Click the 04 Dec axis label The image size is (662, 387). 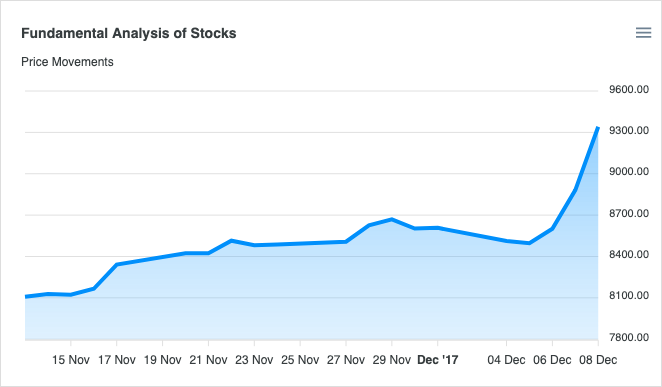coord(506,360)
